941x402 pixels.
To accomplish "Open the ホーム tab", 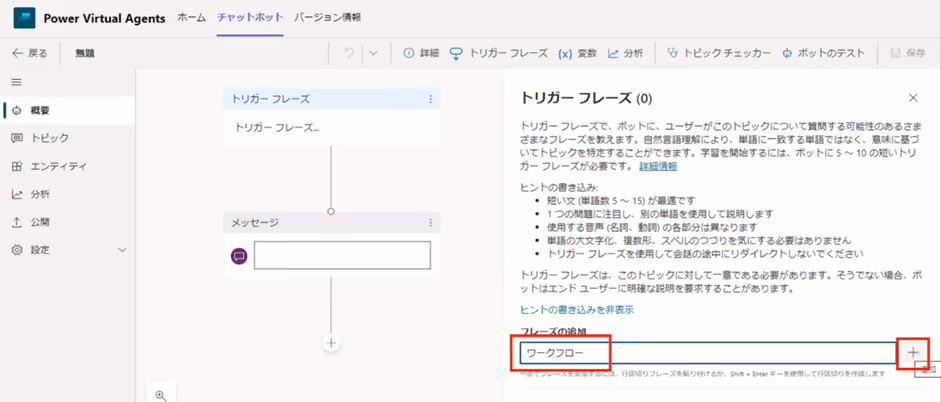I will pyautogui.click(x=191, y=17).
